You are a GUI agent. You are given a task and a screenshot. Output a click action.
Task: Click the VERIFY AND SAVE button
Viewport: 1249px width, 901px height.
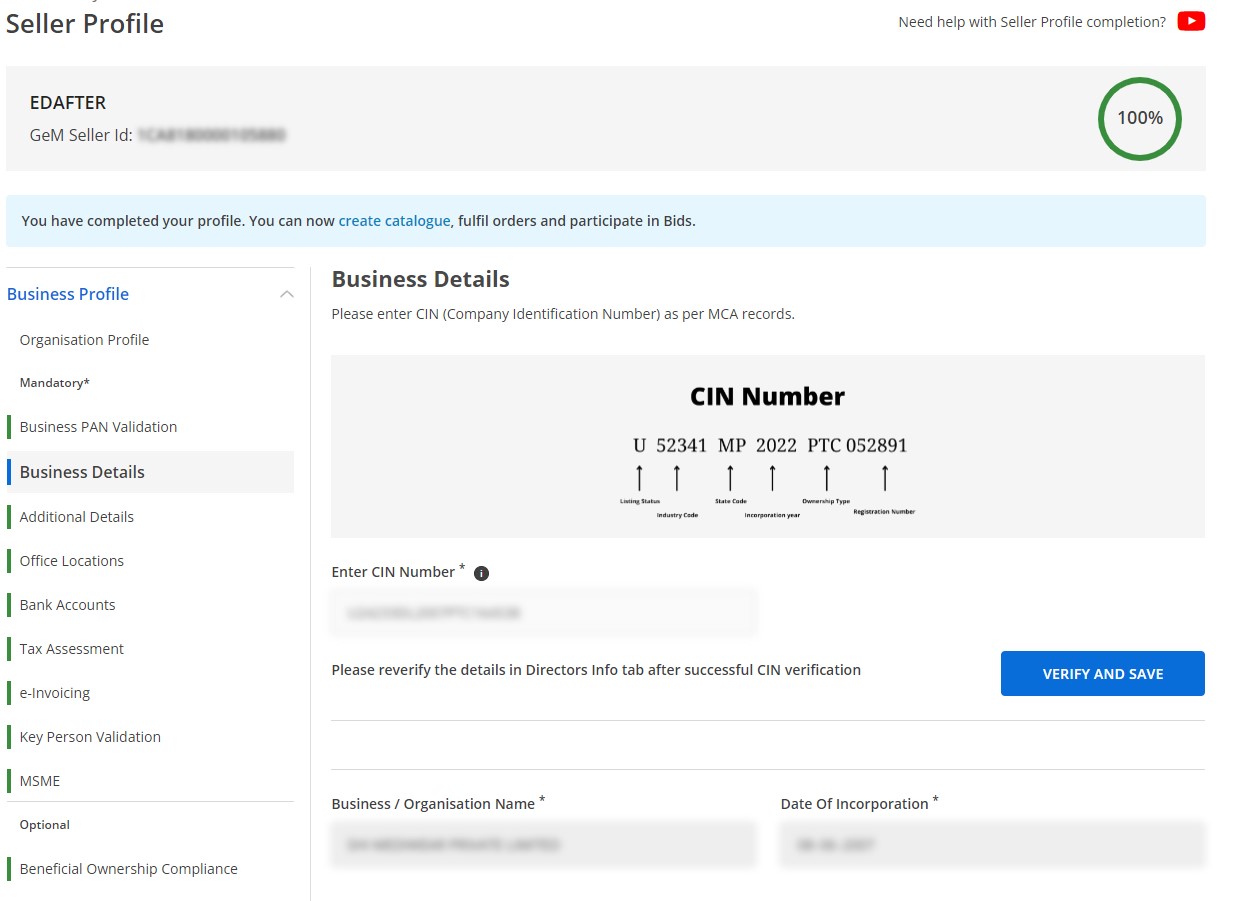1102,673
